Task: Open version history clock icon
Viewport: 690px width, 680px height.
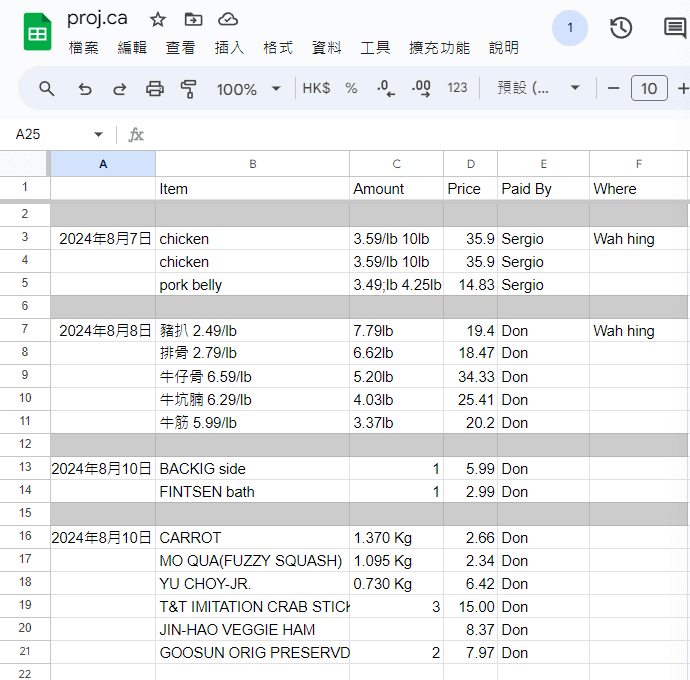Action: pos(621,28)
